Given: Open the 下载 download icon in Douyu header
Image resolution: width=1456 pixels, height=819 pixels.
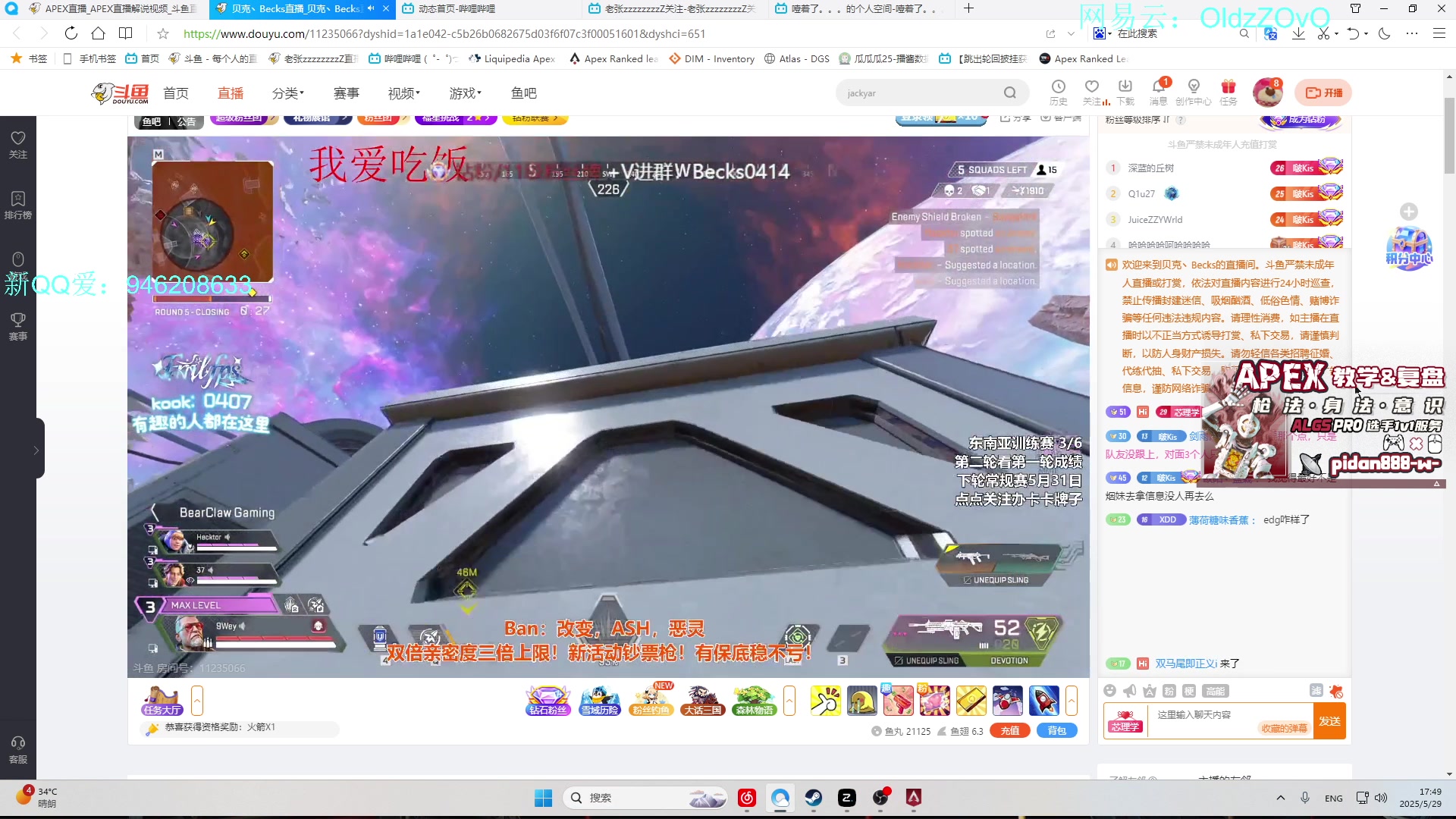Looking at the screenshot, I should point(1125,93).
